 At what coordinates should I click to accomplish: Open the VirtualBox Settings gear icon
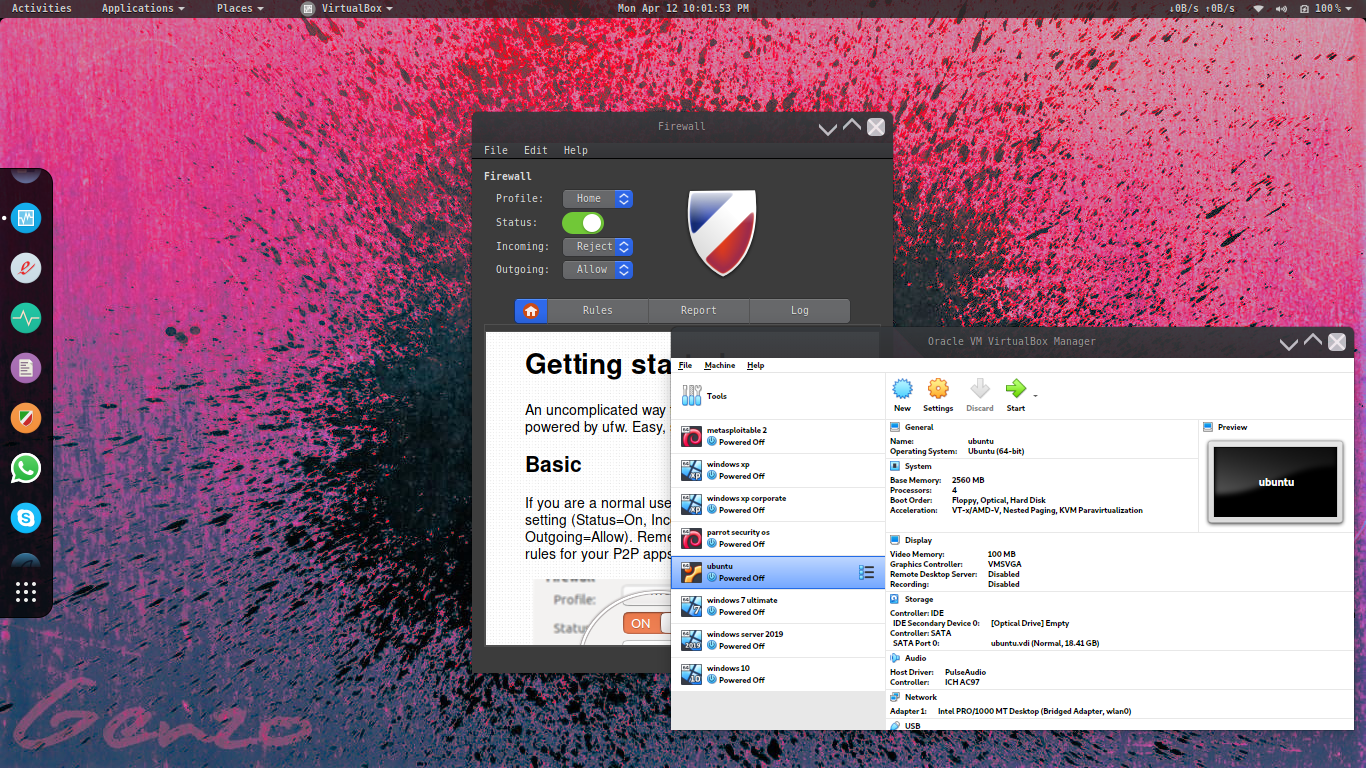pyautogui.click(x=938, y=390)
